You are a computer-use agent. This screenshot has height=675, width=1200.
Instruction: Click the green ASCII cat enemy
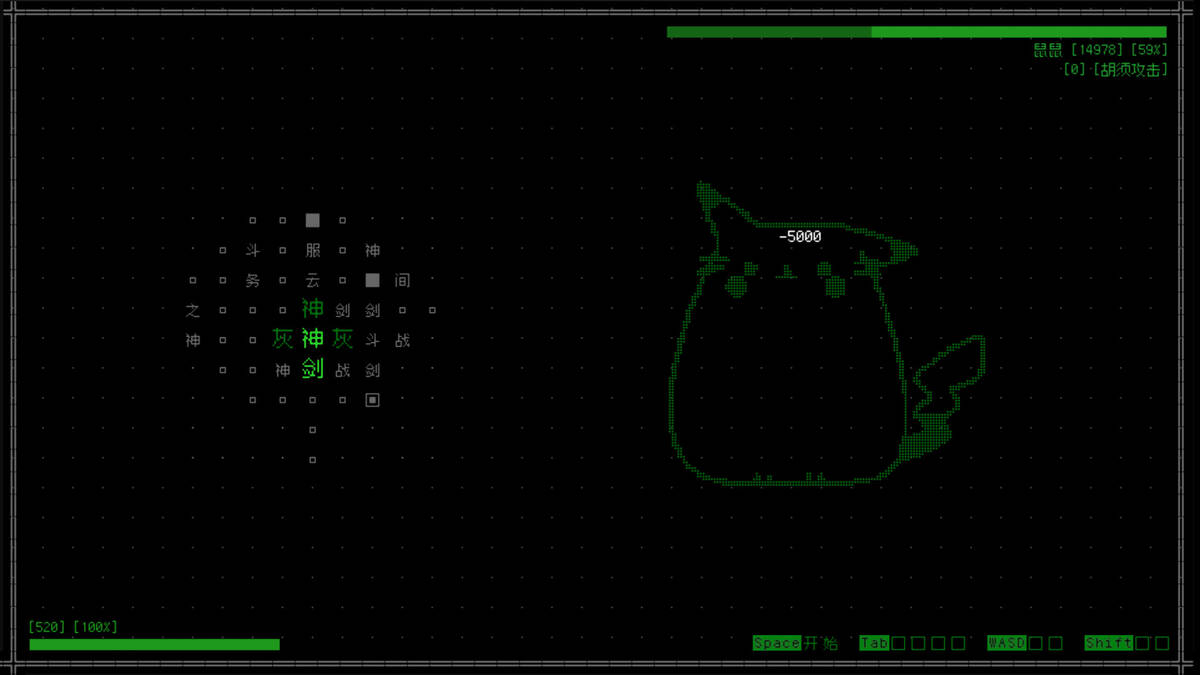coord(826,334)
